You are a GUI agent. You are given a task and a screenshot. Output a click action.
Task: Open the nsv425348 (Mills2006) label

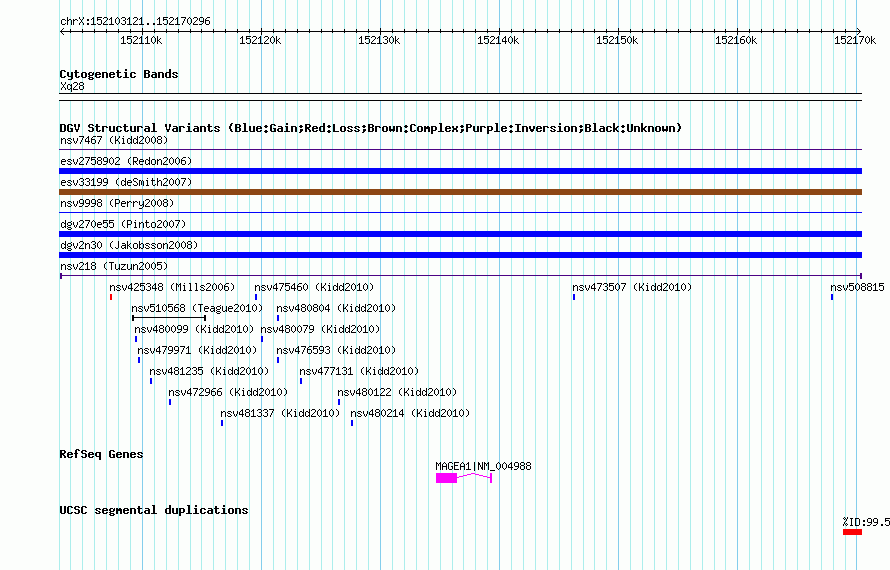(x=172, y=287)
